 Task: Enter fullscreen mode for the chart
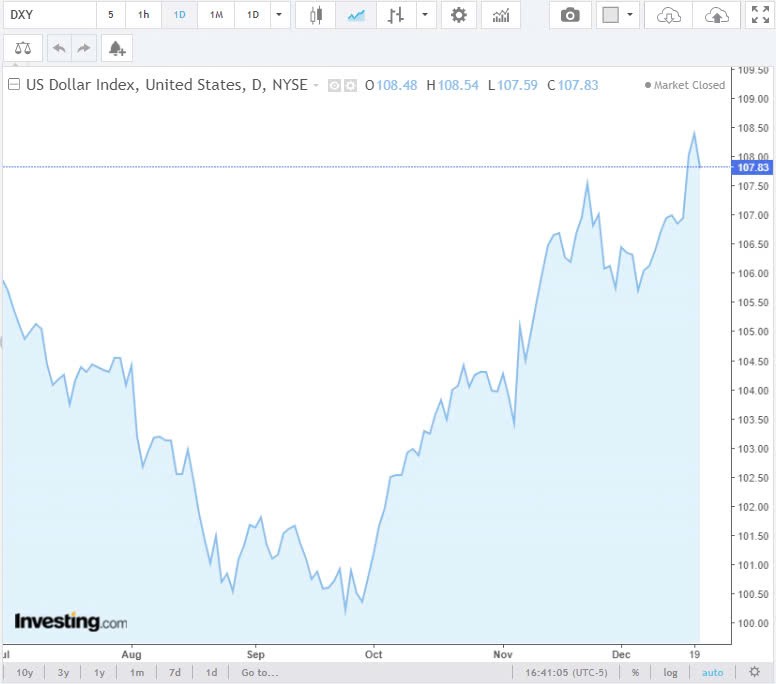pyautogui.click(x=760, y=15)
